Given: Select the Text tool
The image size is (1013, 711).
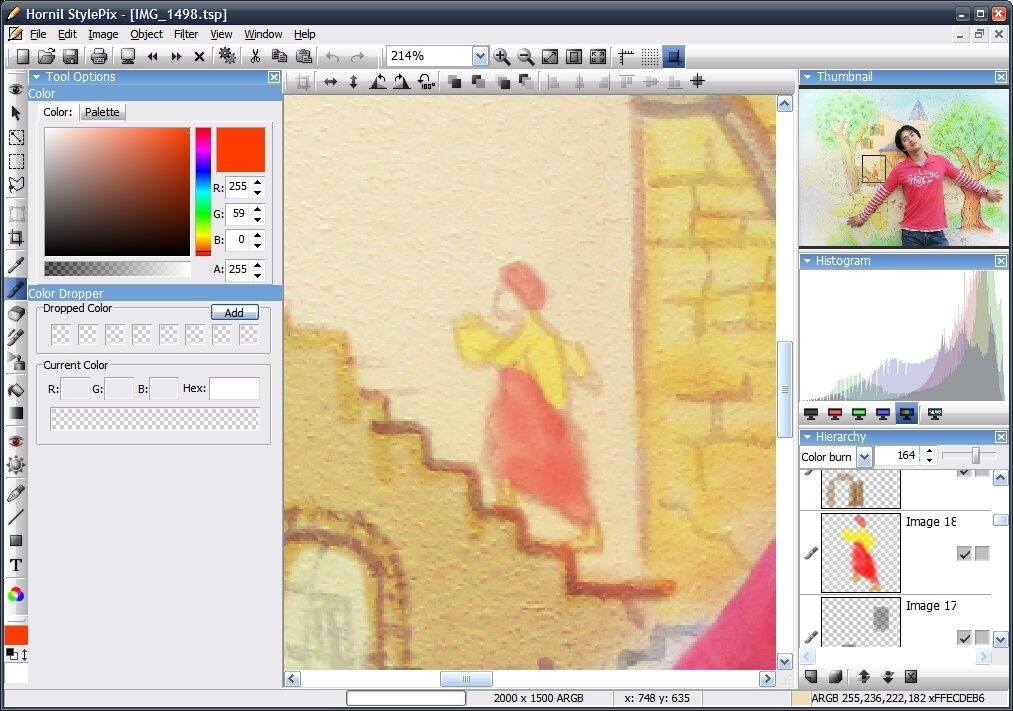Looking at the screenshot, I should (16, 566).
